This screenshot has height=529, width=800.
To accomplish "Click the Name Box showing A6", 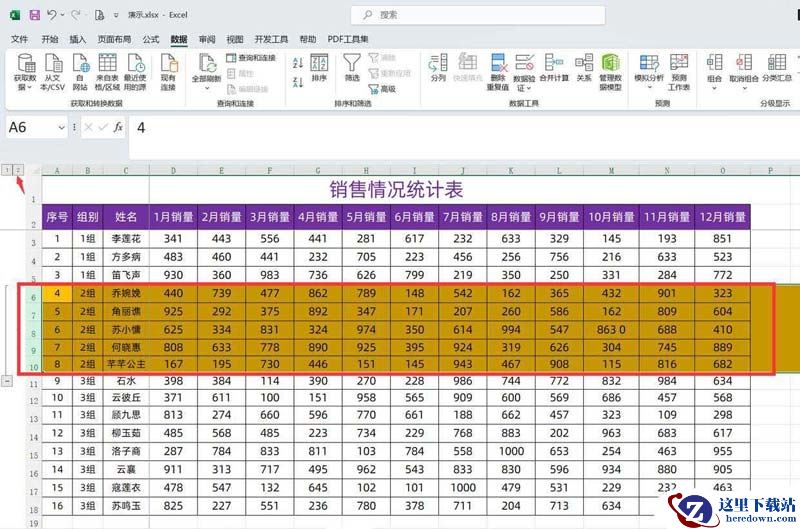I will pyautogui.click(x=32, y=128).
